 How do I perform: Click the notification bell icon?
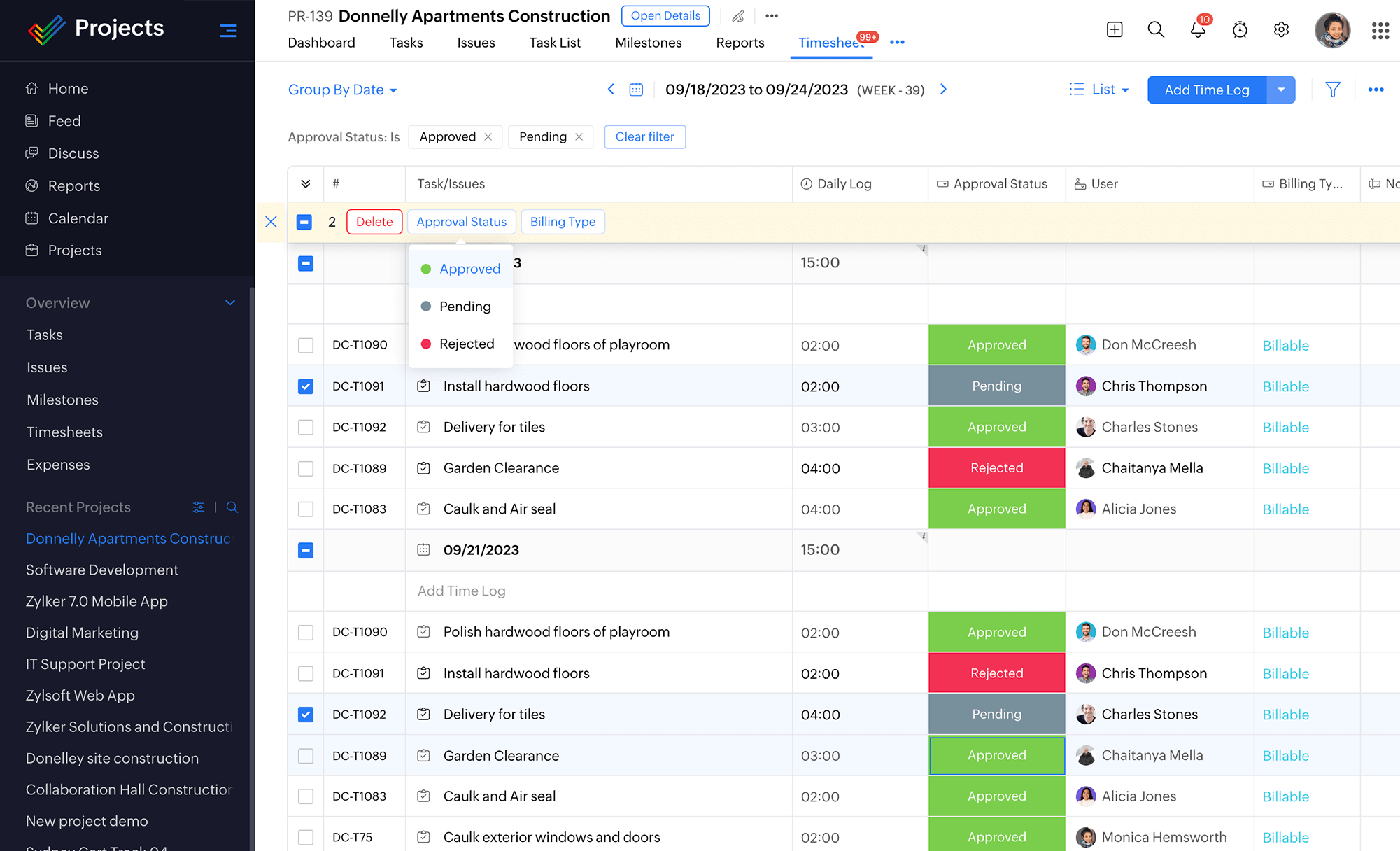click(x=1197, y=29)
